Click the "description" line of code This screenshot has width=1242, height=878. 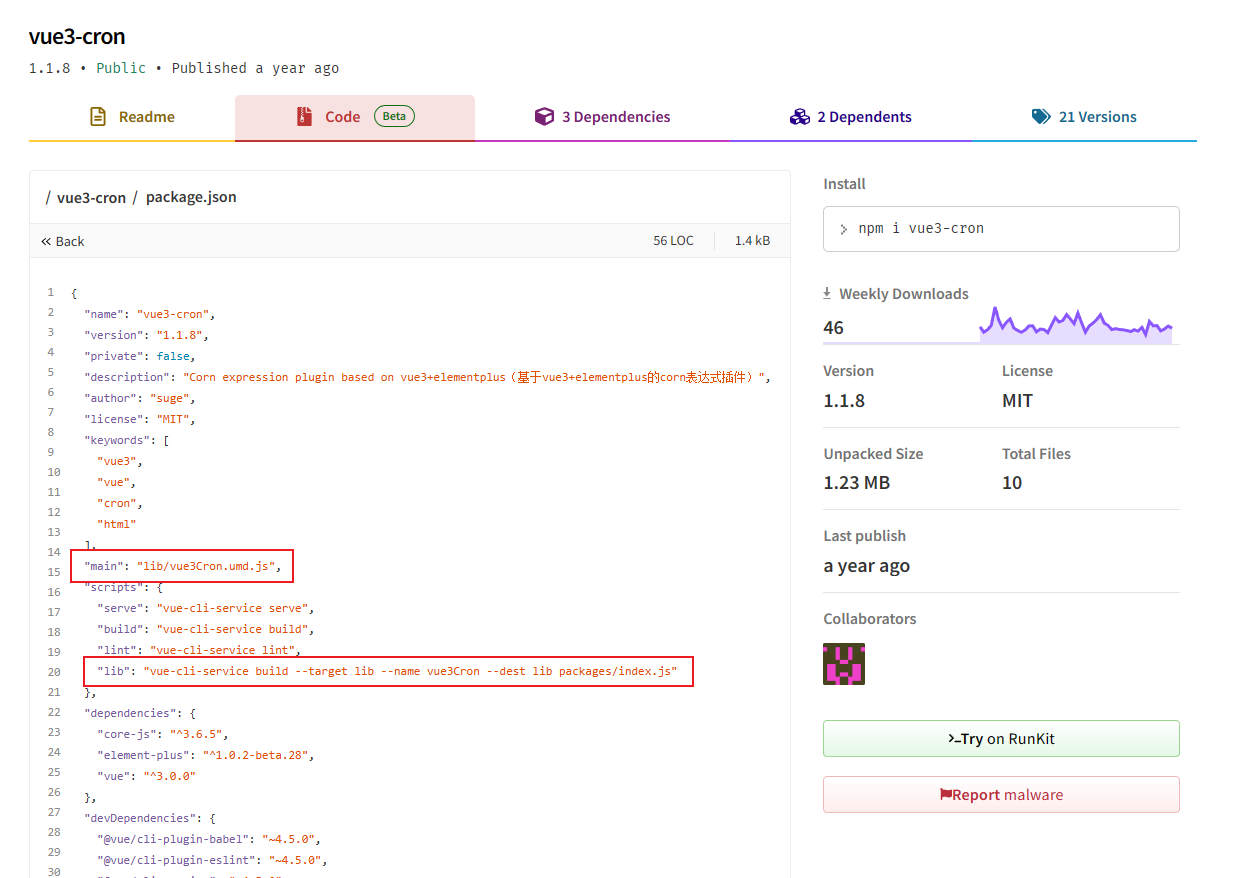(428, 377)
